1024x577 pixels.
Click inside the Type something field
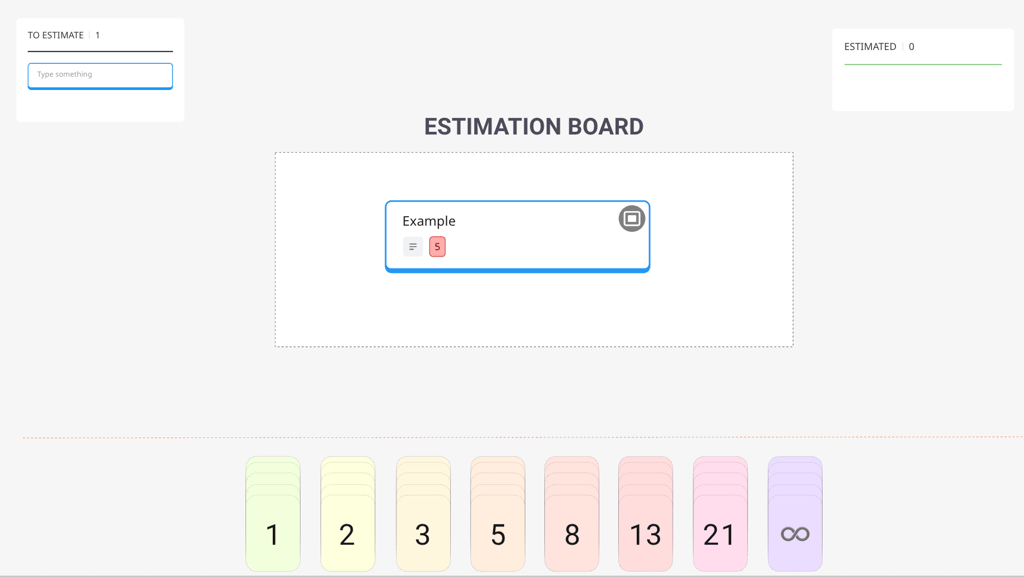(100, 75)
